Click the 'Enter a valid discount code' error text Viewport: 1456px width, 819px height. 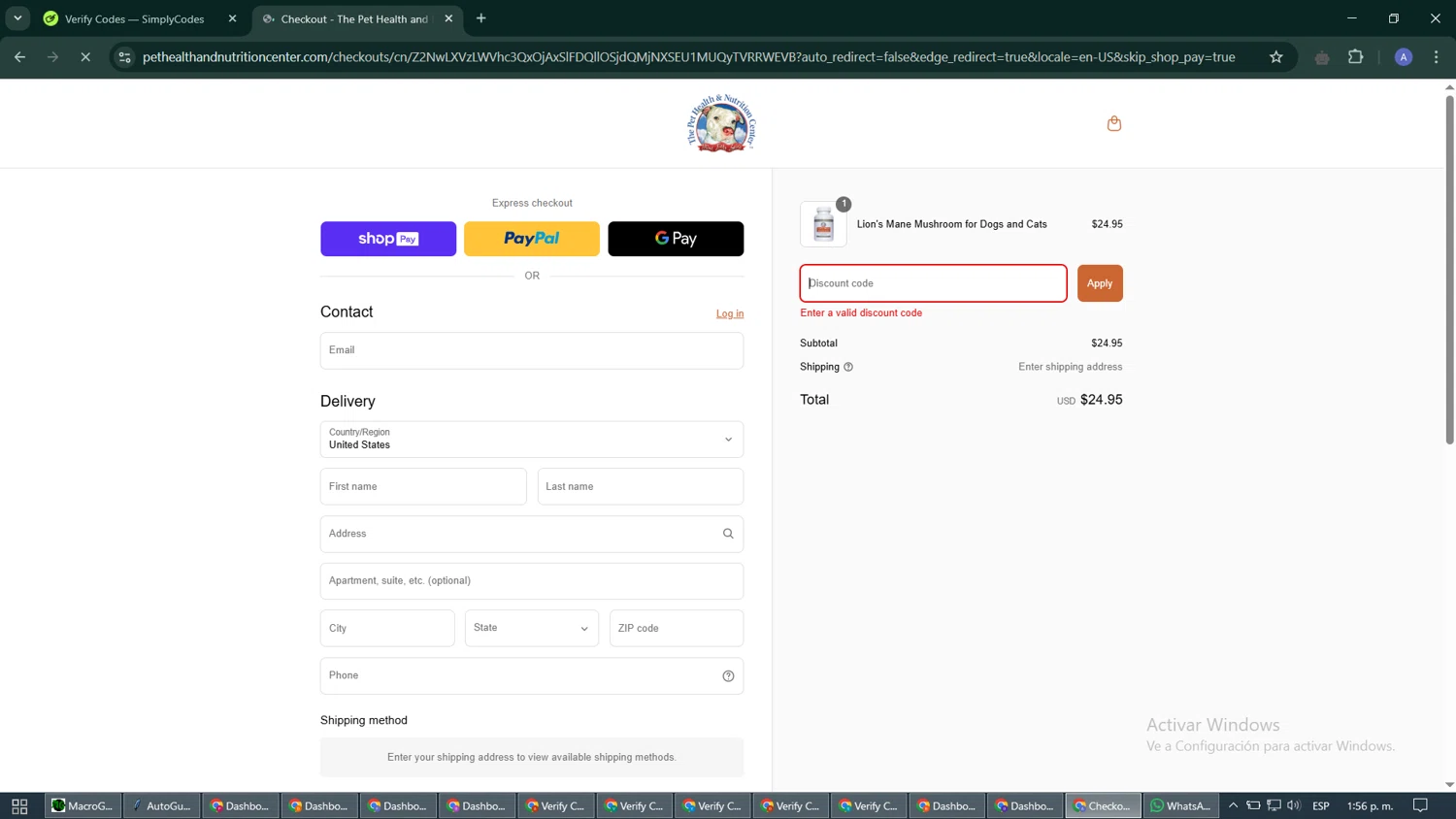[861, 313]
